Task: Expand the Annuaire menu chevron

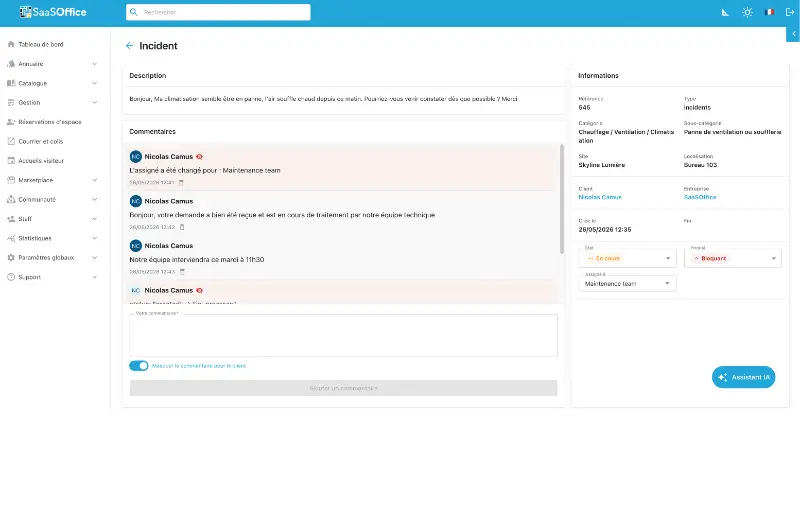Action: tap(94, 64)
